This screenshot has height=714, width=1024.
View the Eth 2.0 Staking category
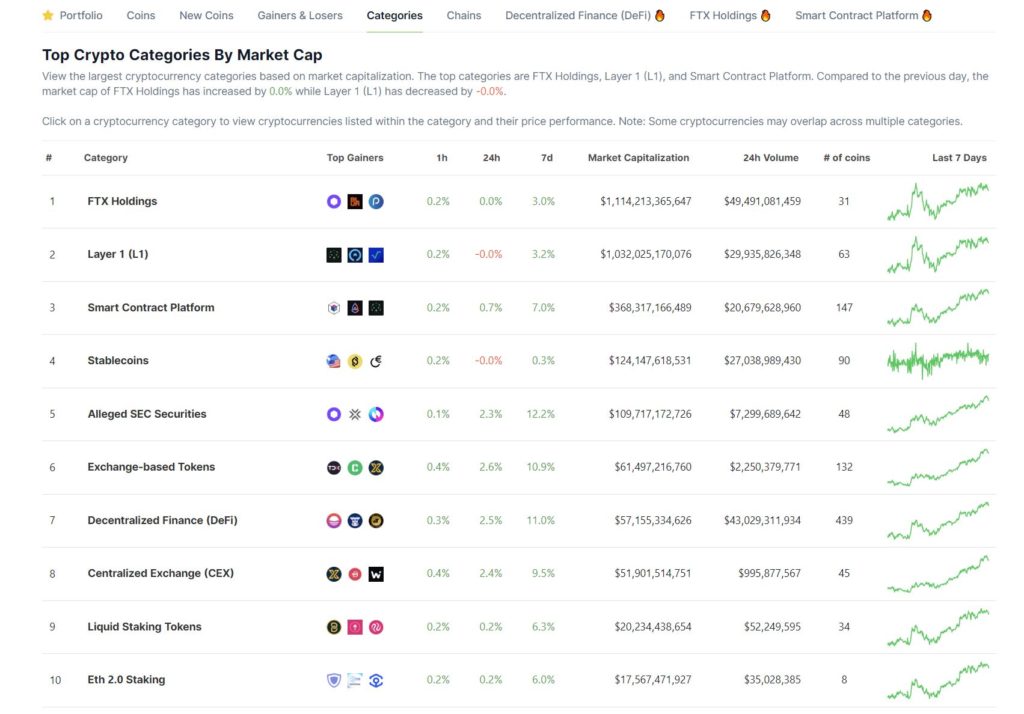tap(126, 680)
